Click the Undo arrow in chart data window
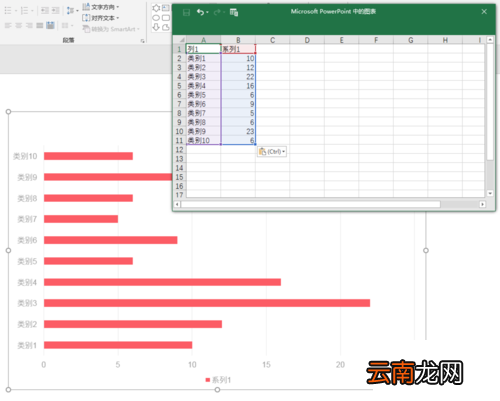Viewport: 500px width, 401px height. pyautogui.click(x=200, y=12)
